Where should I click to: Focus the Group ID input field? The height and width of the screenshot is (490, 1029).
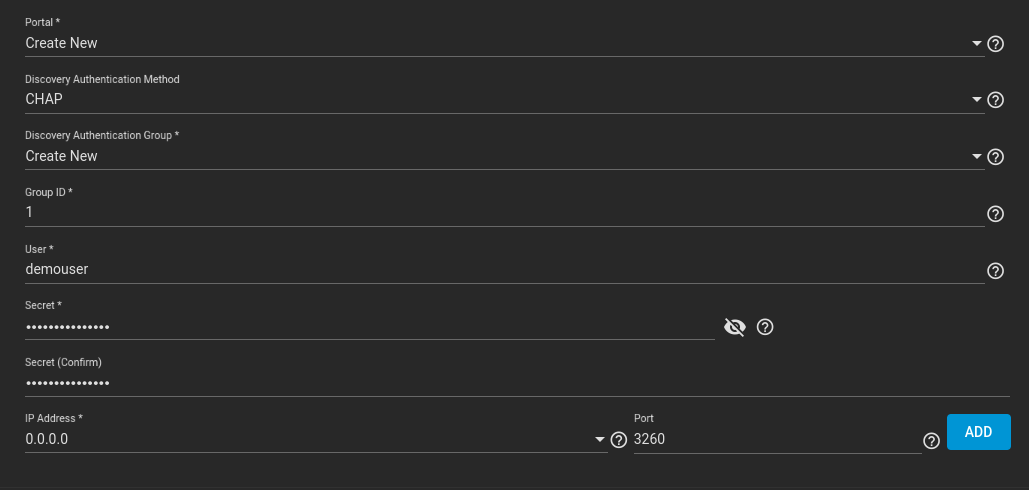tap(504, 213)
